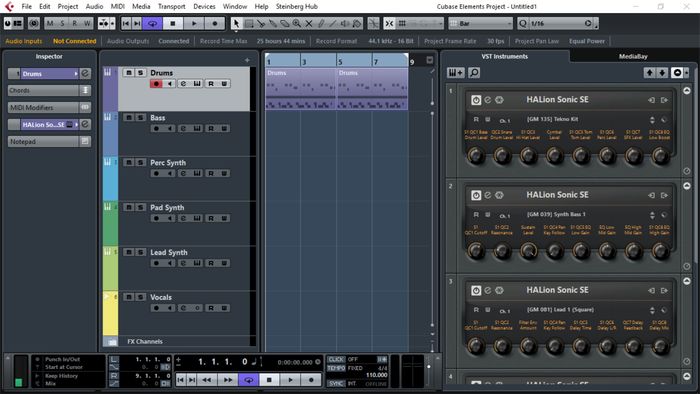
Task: Select the Range Selection tool
Action: 249,23
